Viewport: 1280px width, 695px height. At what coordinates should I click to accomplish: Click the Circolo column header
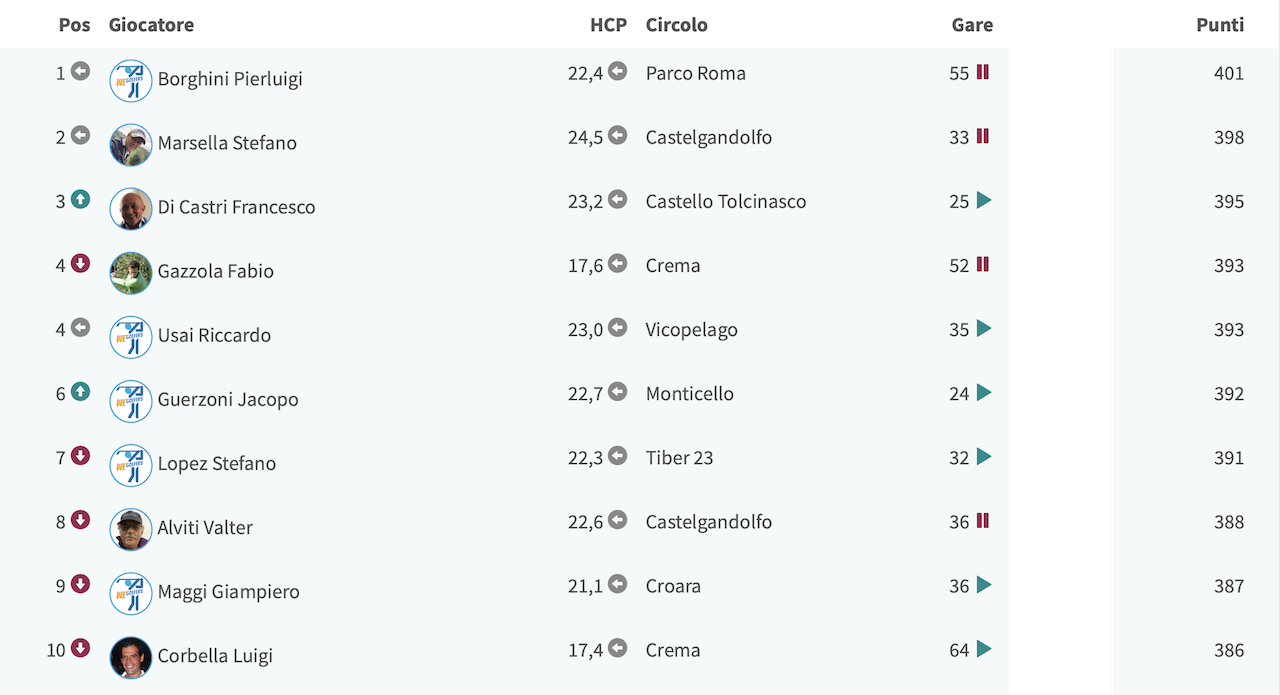[677, 25]
